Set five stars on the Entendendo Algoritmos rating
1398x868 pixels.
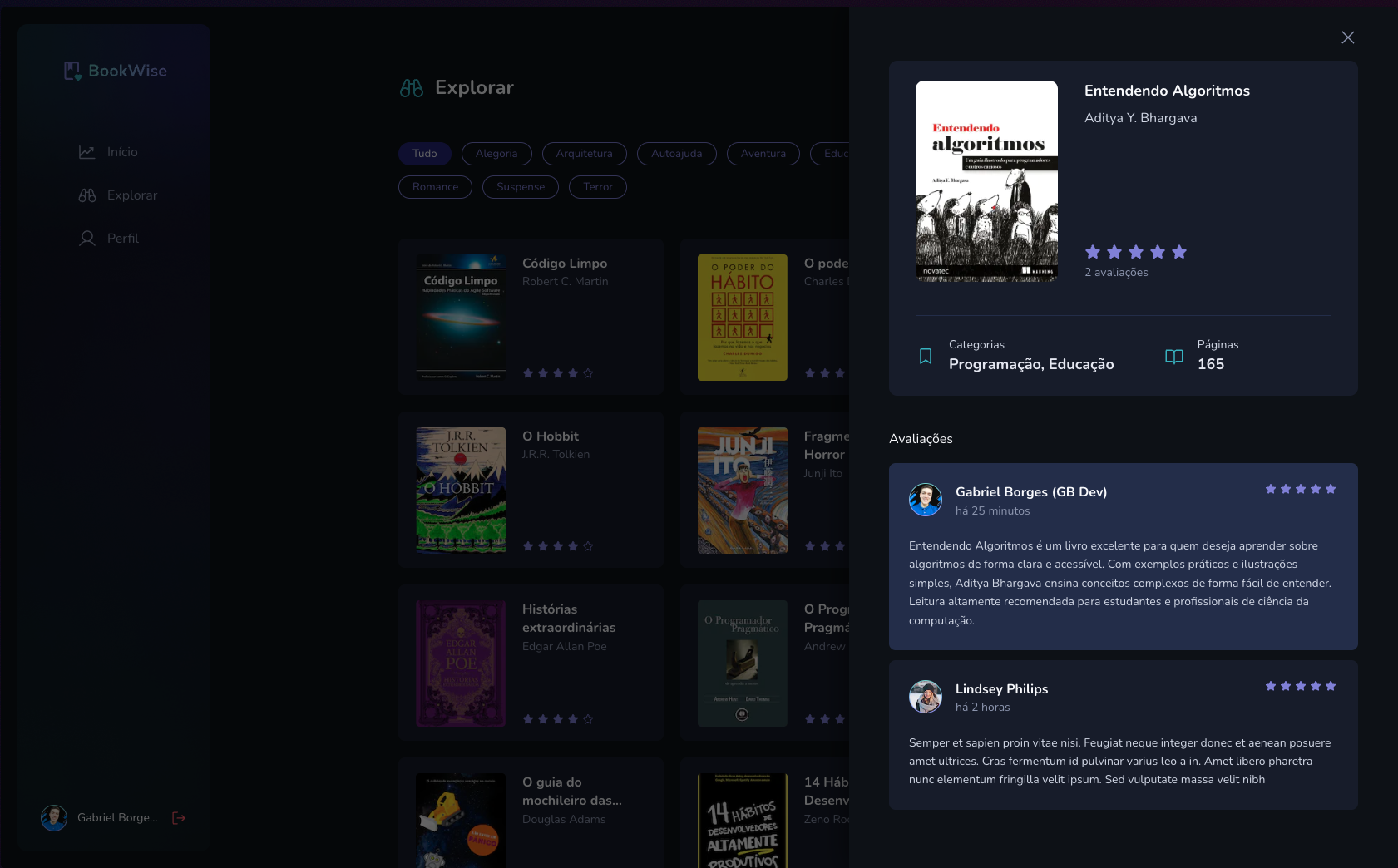coord(1179,251)
